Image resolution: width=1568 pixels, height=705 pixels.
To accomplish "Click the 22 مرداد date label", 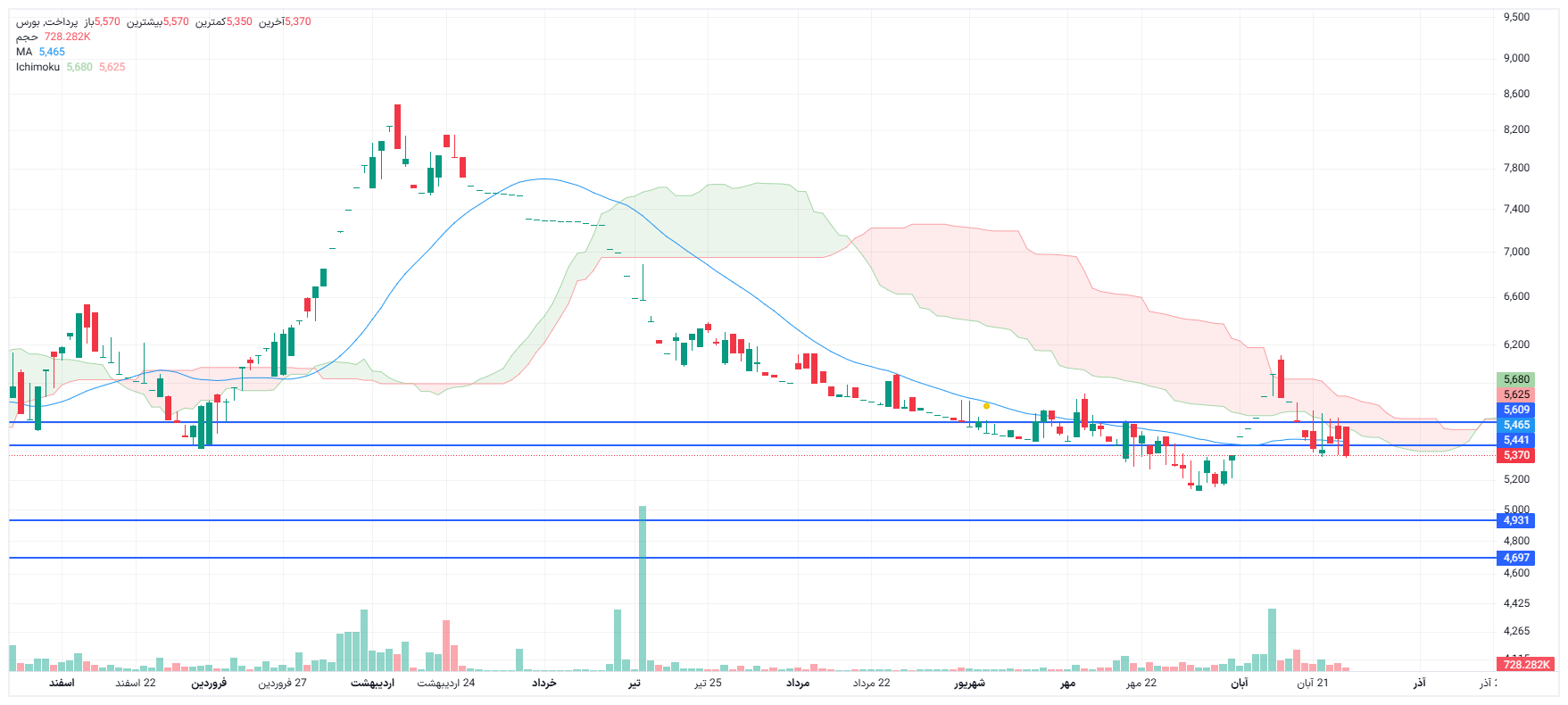I will coord(871,683).
